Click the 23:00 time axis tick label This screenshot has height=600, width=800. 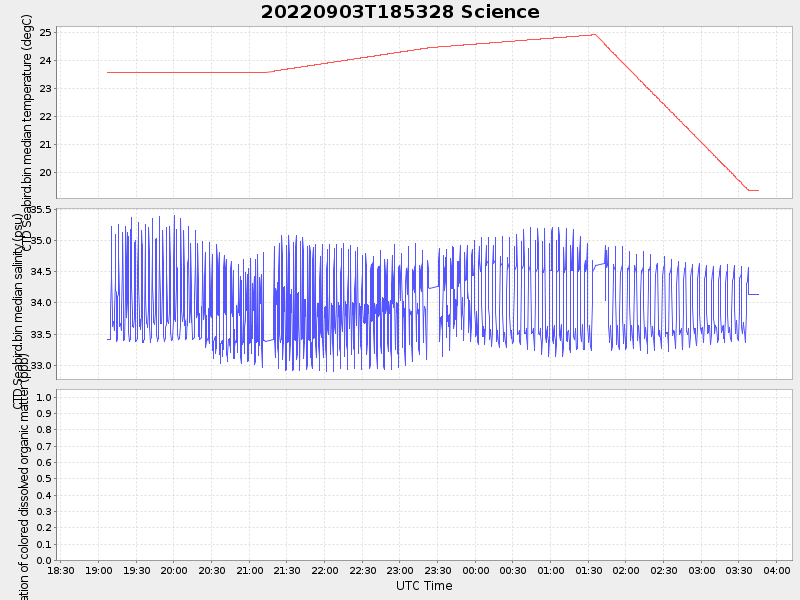400,570
